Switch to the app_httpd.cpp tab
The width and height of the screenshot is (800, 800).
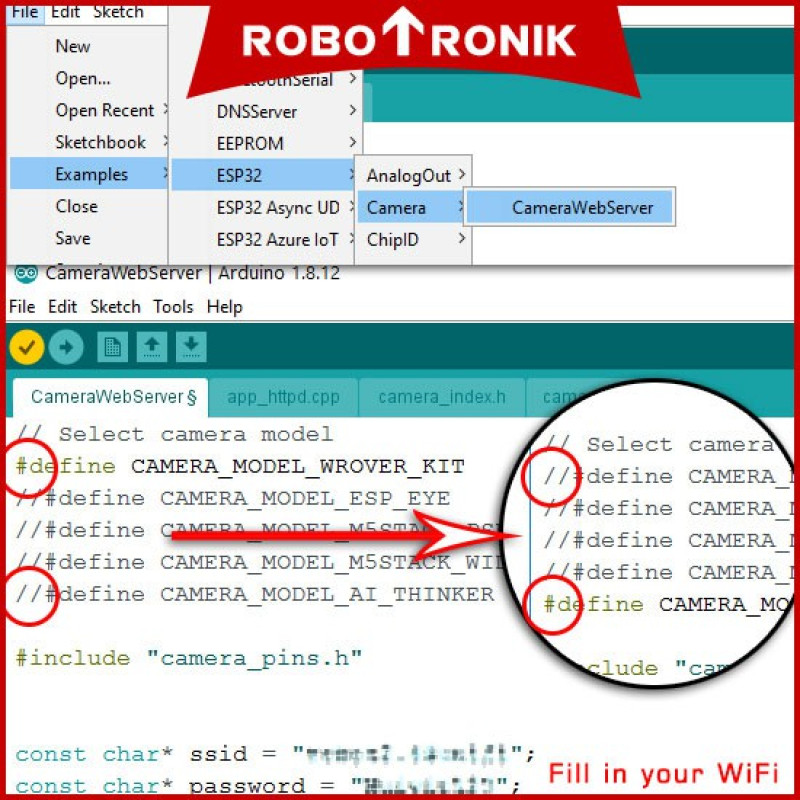[283, 397]
